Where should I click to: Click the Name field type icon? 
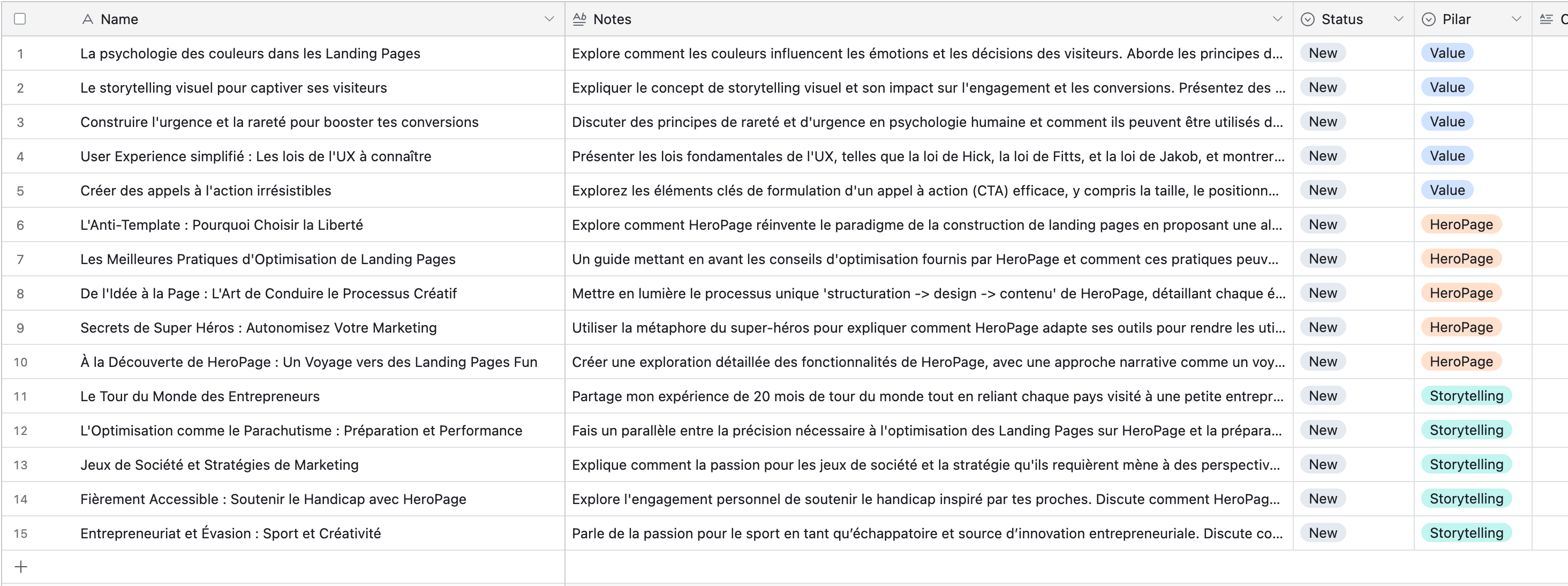click(88, 19)
